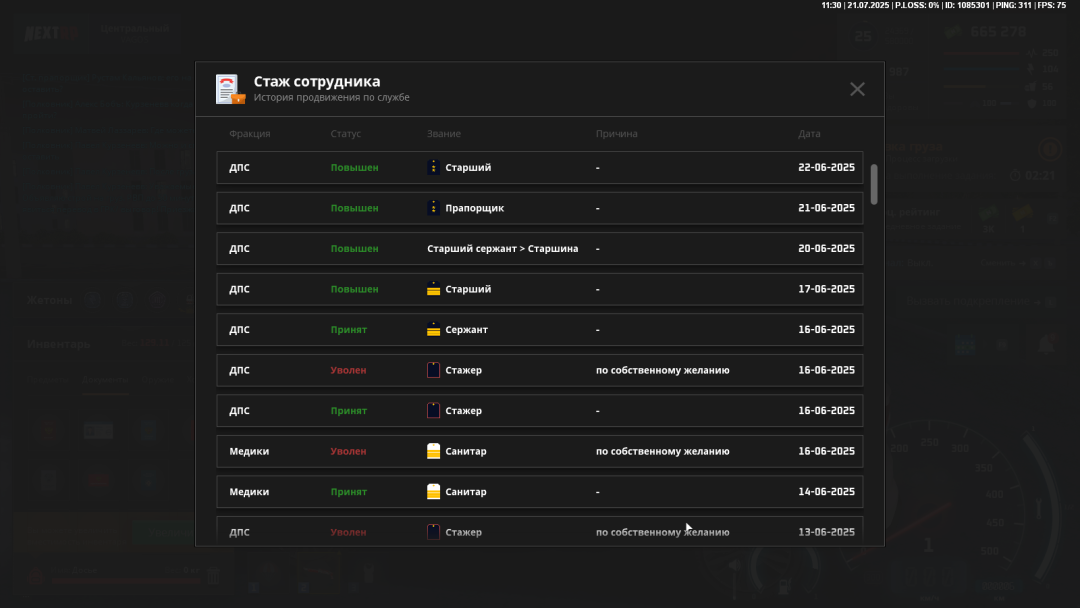The image size is (1080, 608).
Task: Select the date 14-06-2025
Action: 827,492
